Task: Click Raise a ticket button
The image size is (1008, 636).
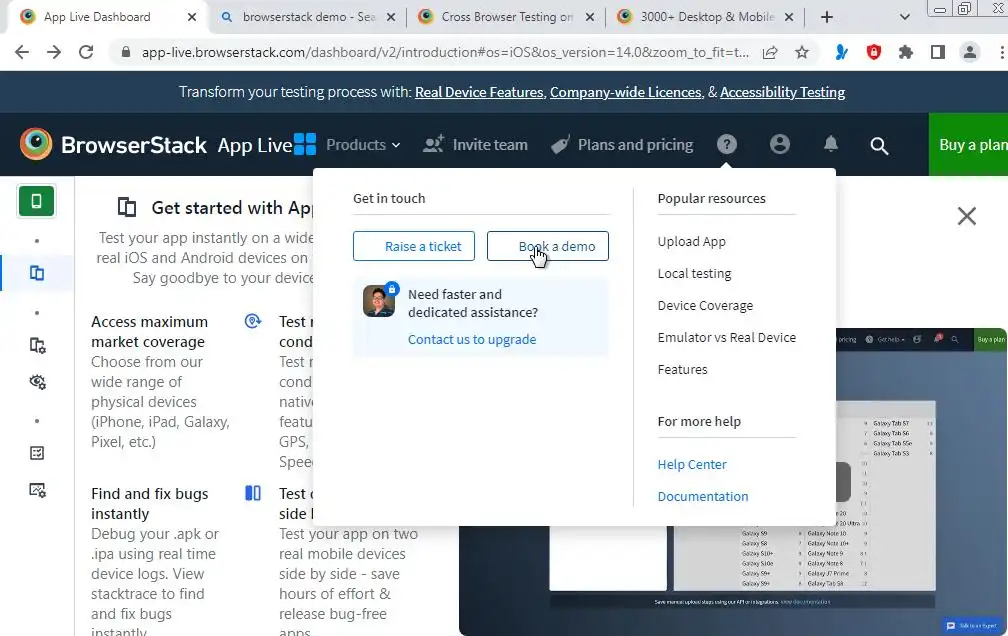Action: tap(414, 246)
